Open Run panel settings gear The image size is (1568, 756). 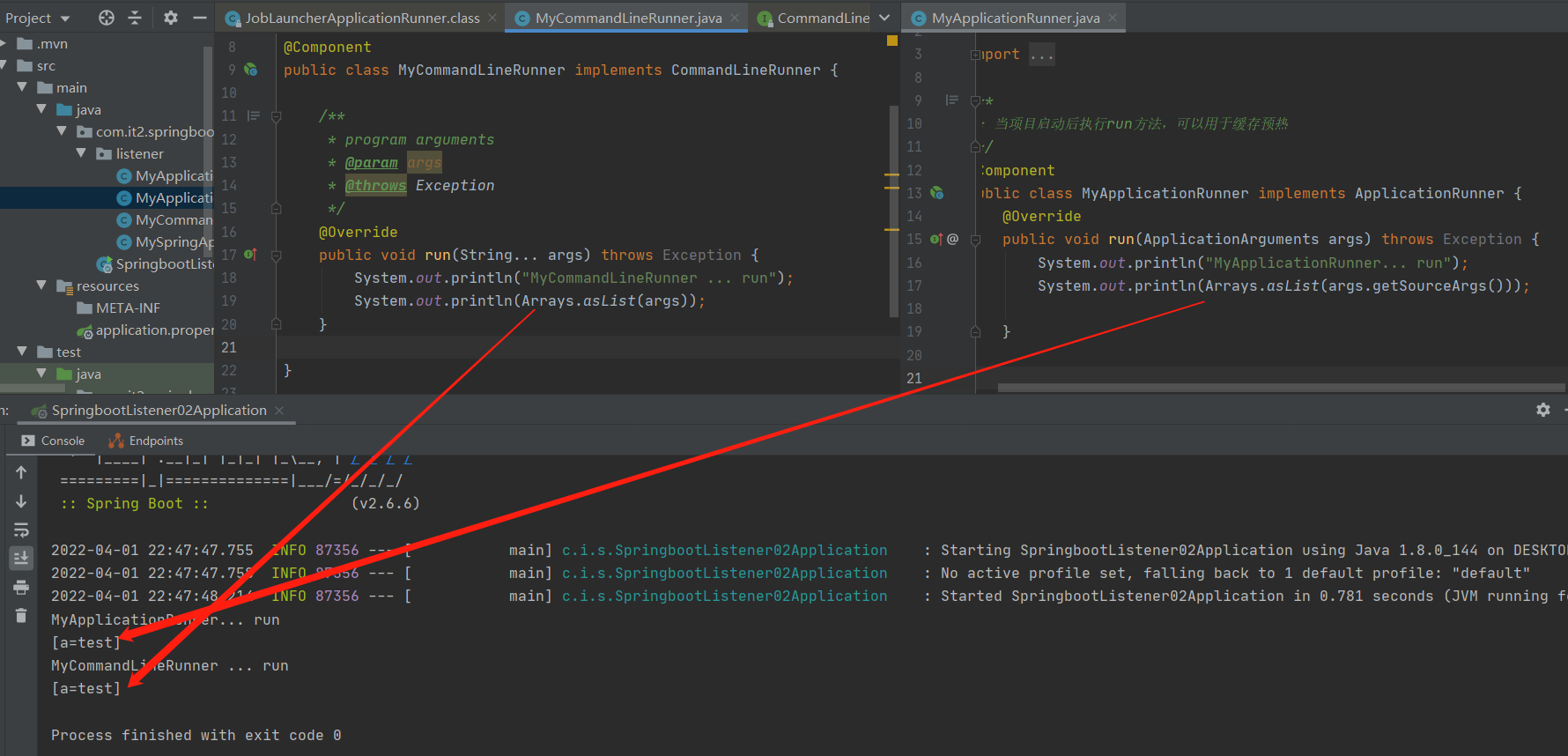click(x=1543, y=410)
